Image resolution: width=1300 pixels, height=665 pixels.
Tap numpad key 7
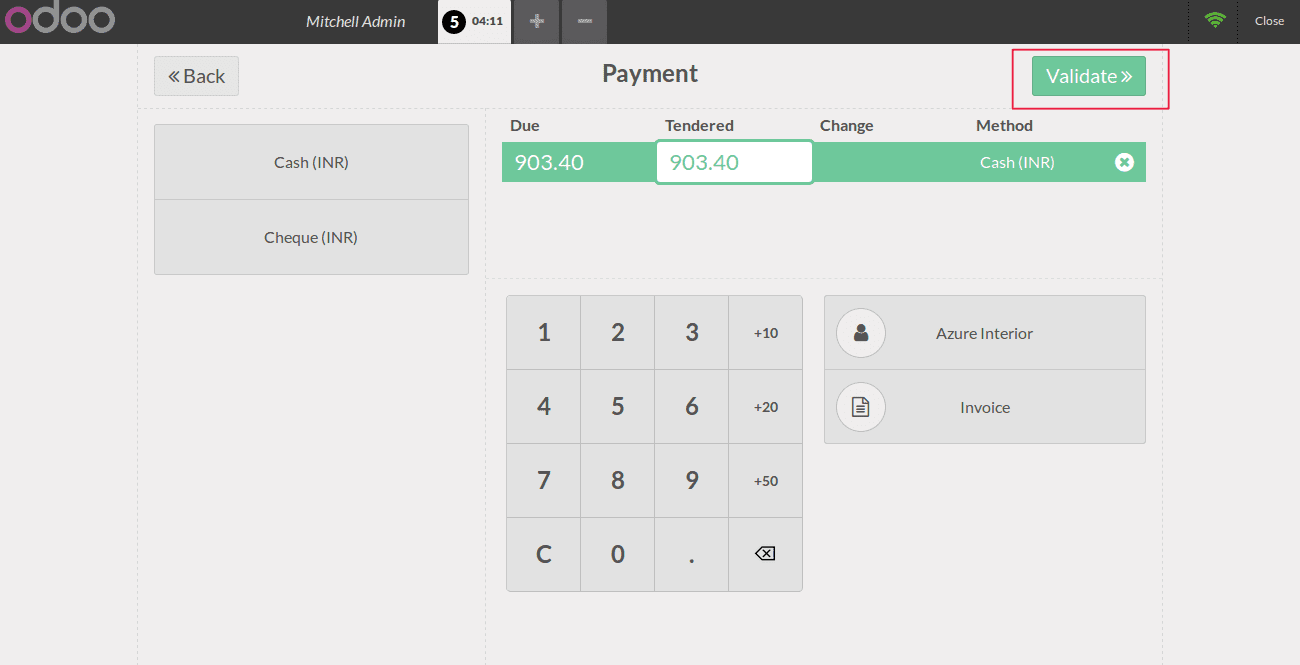coord(544,481)
